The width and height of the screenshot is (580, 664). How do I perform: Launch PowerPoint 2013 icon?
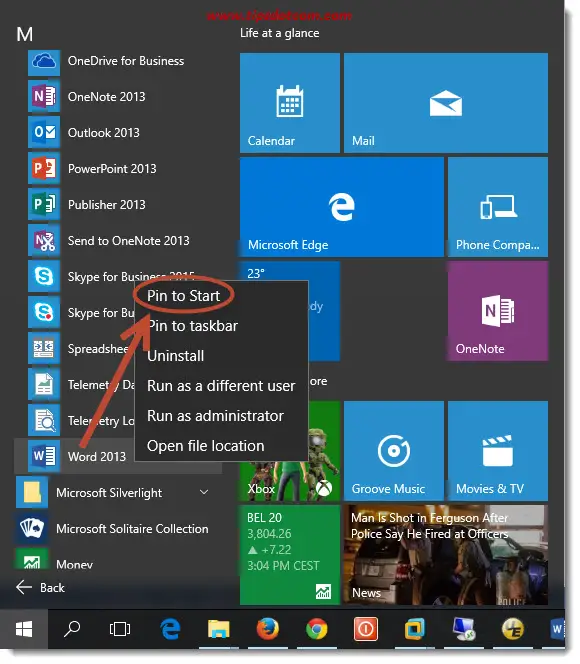pos(44,169)
